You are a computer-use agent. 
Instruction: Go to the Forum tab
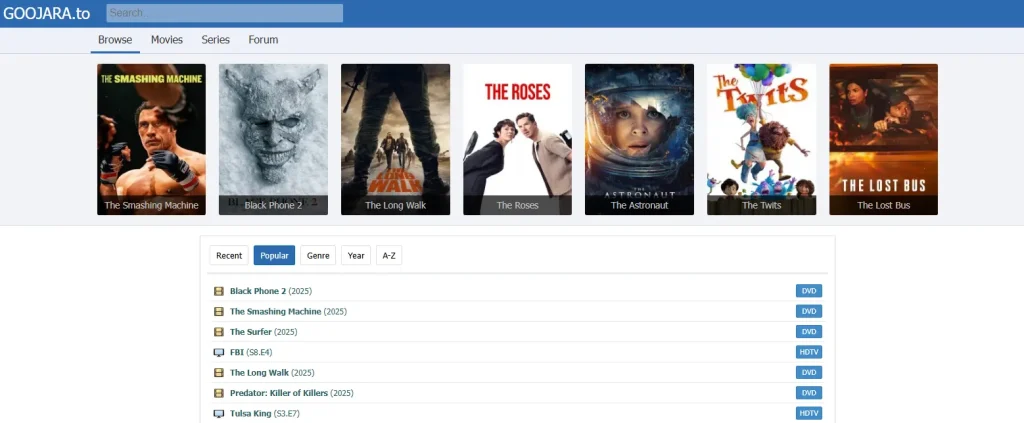[x=263, y=40]
